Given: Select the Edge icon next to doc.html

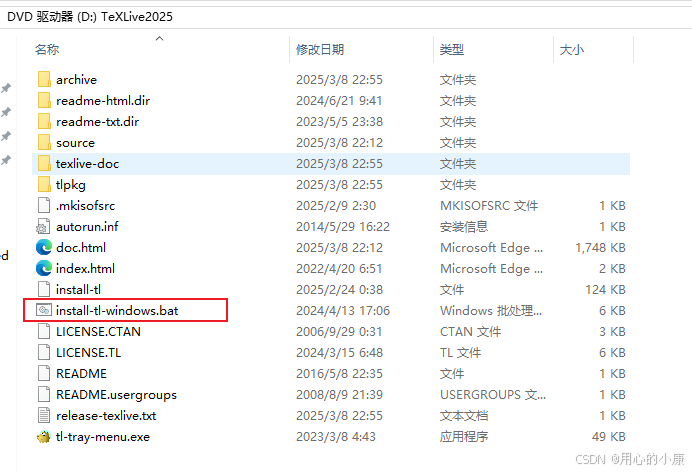Looking at the screenshot, I should point(44,247).
